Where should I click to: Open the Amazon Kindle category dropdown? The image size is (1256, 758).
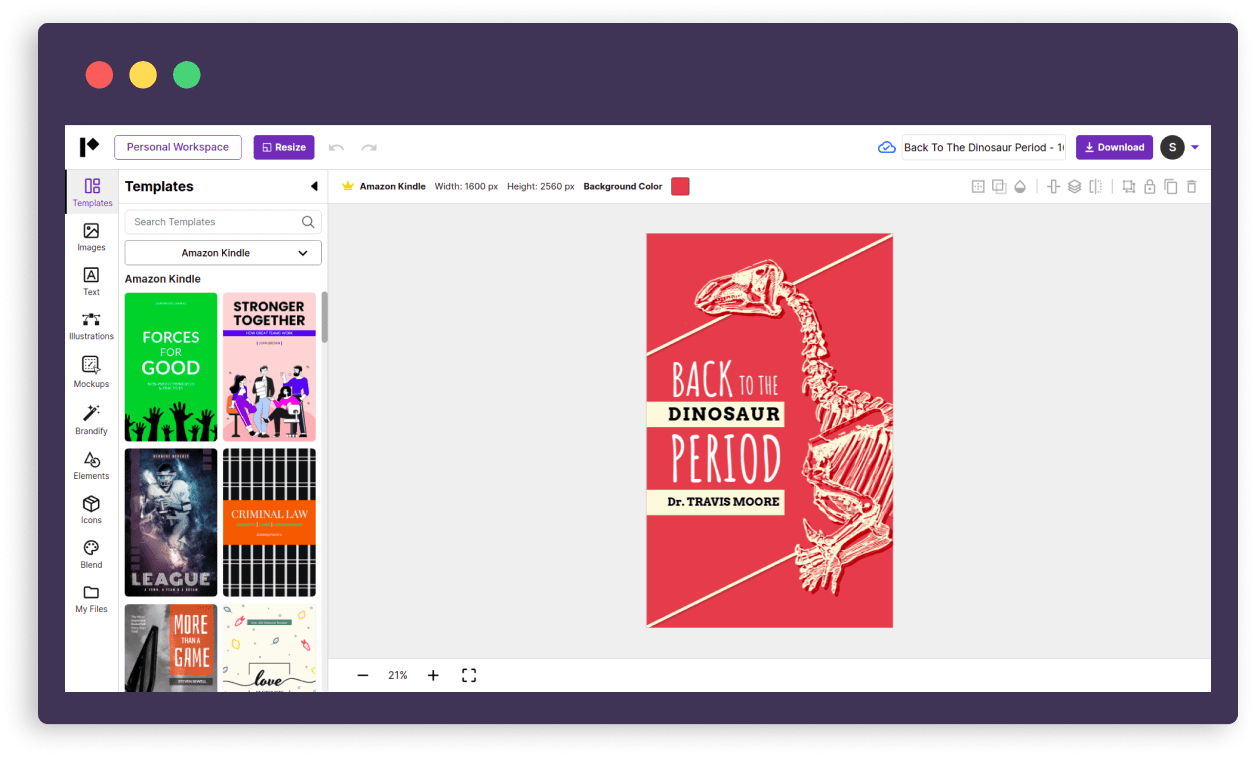point(223,253)
